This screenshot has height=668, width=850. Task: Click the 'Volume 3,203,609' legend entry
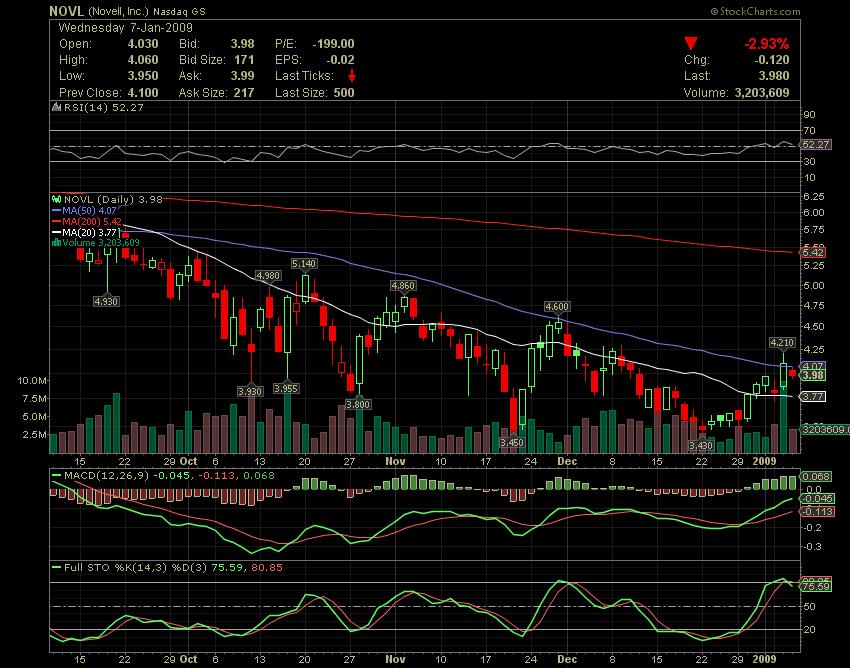pyautogui.click(x=100, y=243)
